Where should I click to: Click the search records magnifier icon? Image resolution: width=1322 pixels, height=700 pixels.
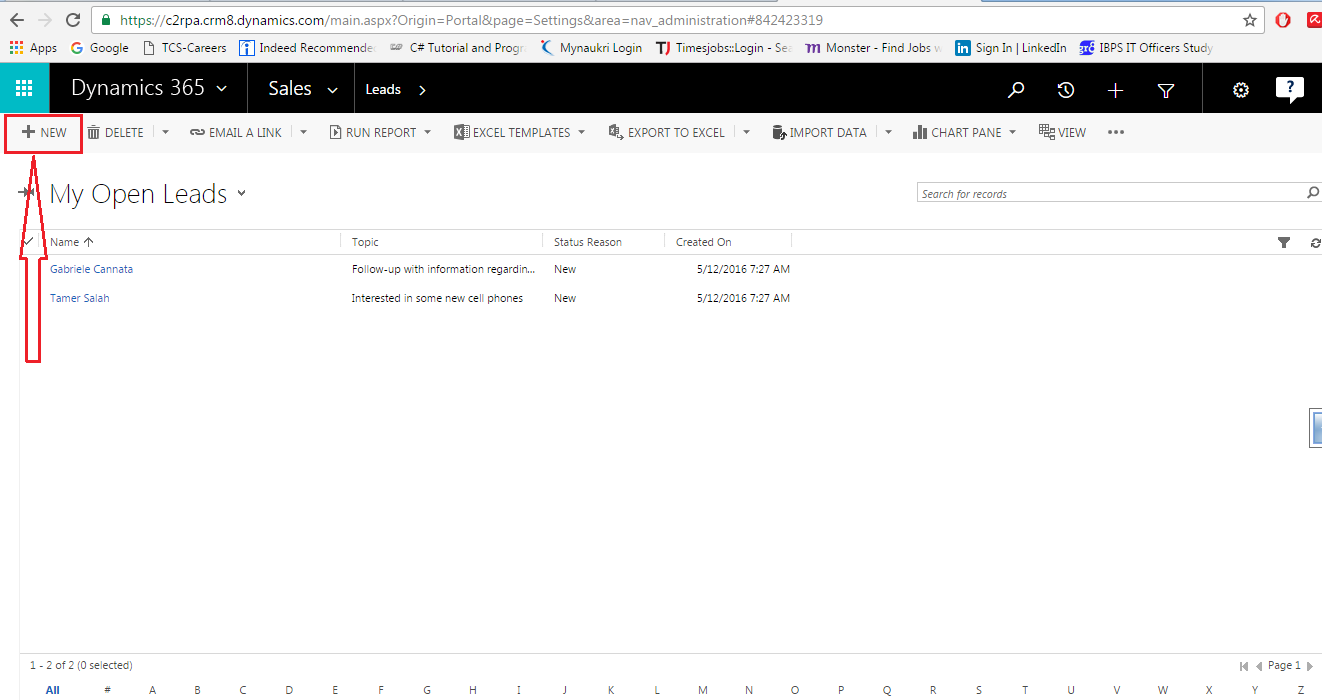pos(1313,193)
